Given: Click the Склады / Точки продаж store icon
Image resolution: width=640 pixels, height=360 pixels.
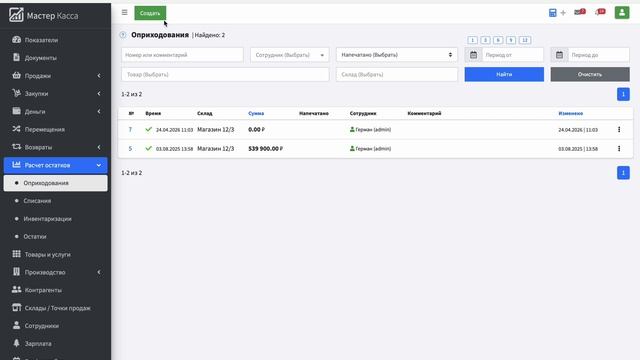Looking at the screenshot, I should 16,307.
